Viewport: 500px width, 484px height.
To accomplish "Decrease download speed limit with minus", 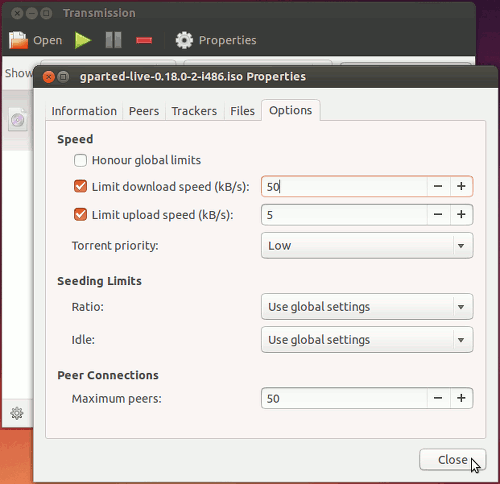I will coord(438,186).
